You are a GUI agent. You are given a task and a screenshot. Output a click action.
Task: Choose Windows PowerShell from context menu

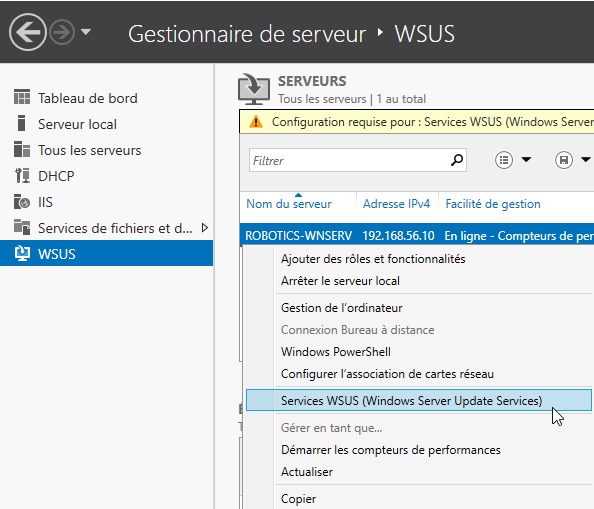(x=336, y=352)
